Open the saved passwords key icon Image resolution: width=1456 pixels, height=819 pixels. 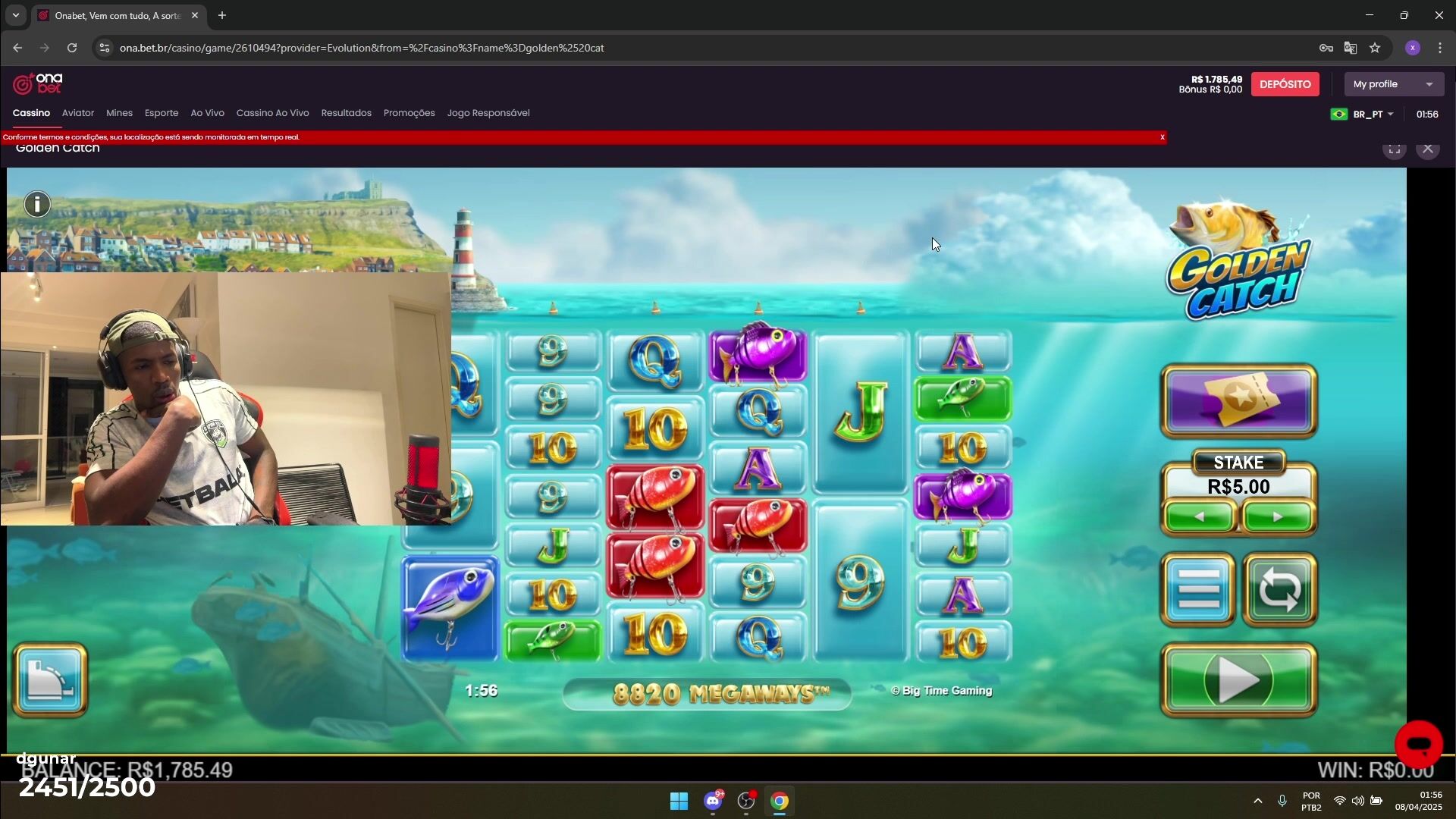1326,48
